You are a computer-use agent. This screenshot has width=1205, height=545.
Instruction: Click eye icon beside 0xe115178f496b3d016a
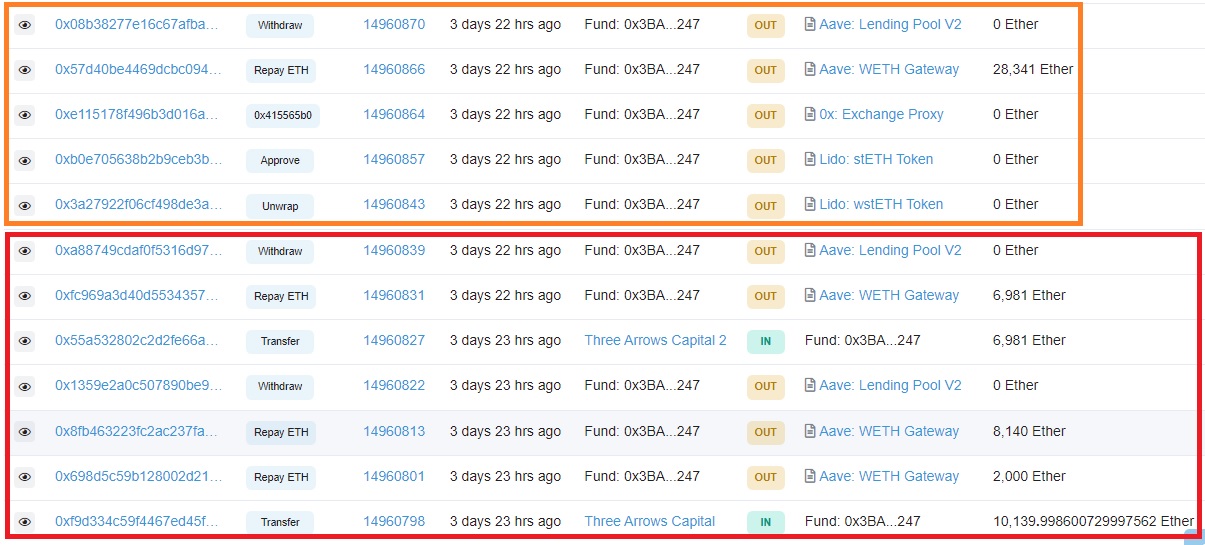coord(25,115)
